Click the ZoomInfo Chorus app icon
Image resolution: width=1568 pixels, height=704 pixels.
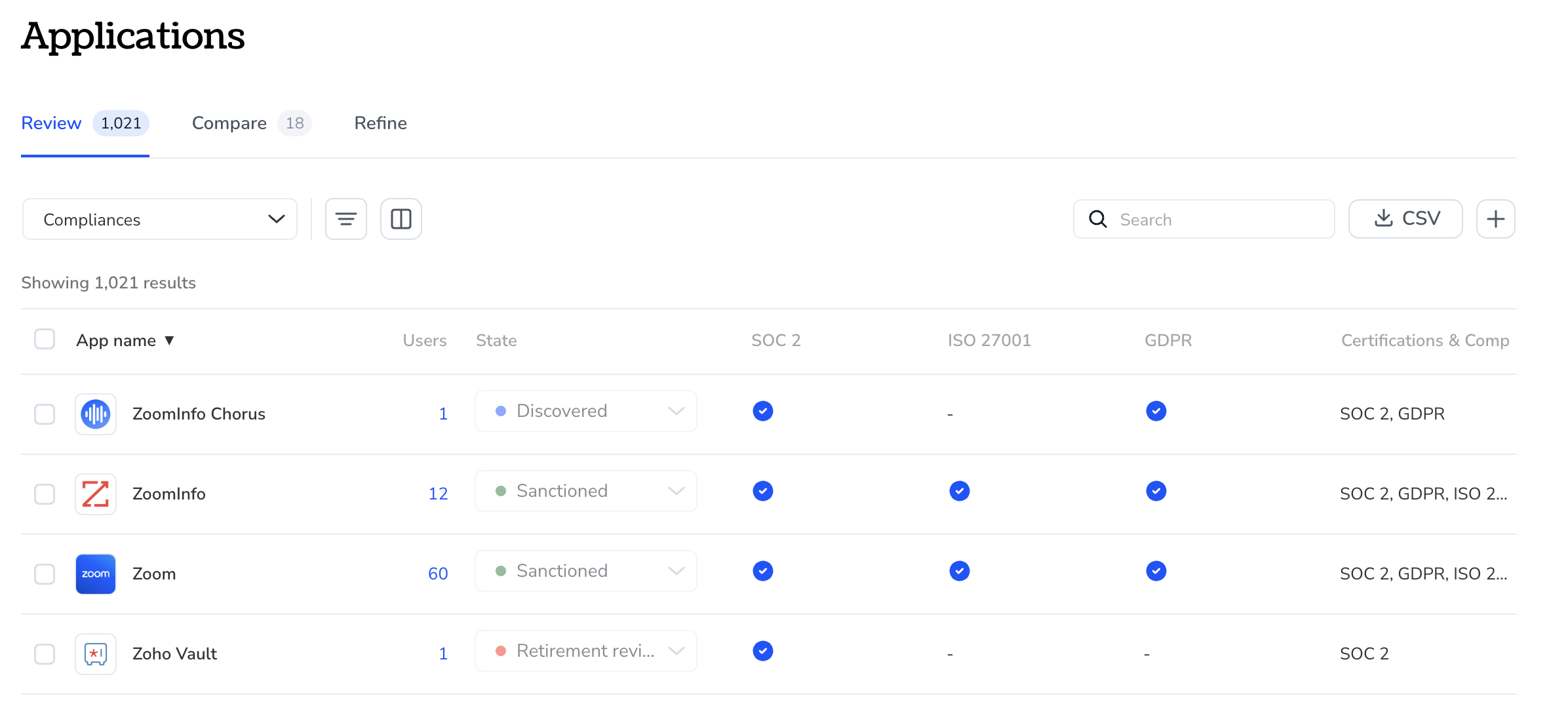coord(96,414)
